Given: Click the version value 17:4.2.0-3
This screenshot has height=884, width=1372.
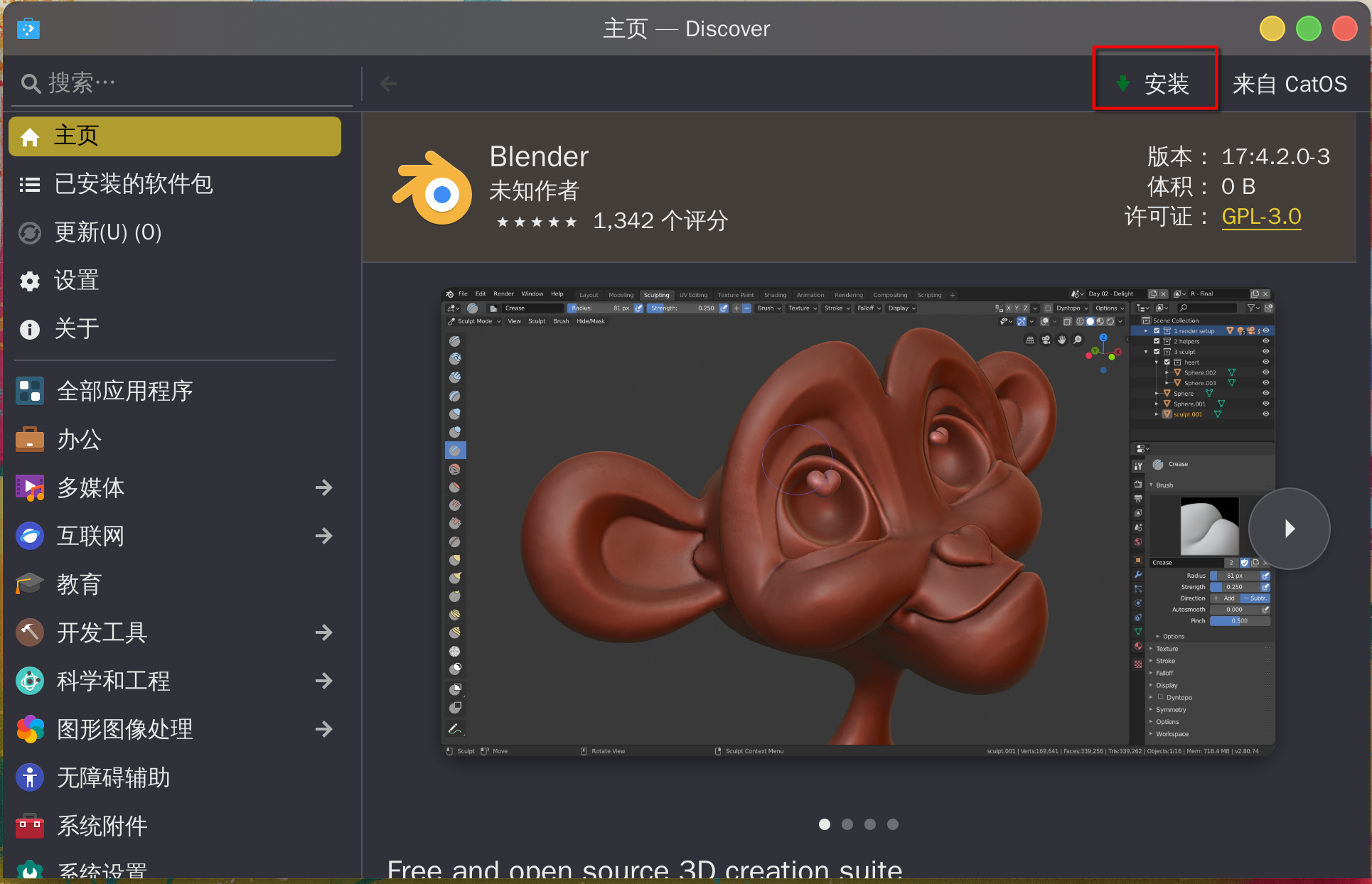Looking at the screenshot, I should pyautogui.click(x=1275, y=156).
